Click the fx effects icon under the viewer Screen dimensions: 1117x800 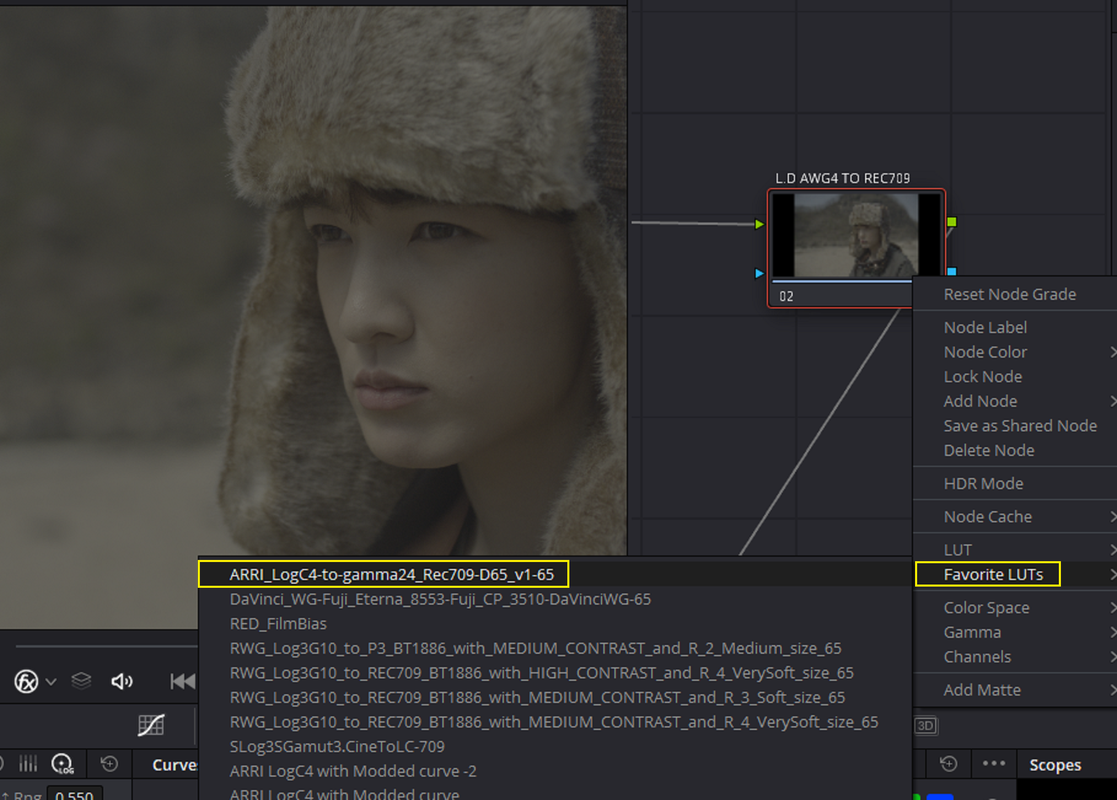coord(26,682)
